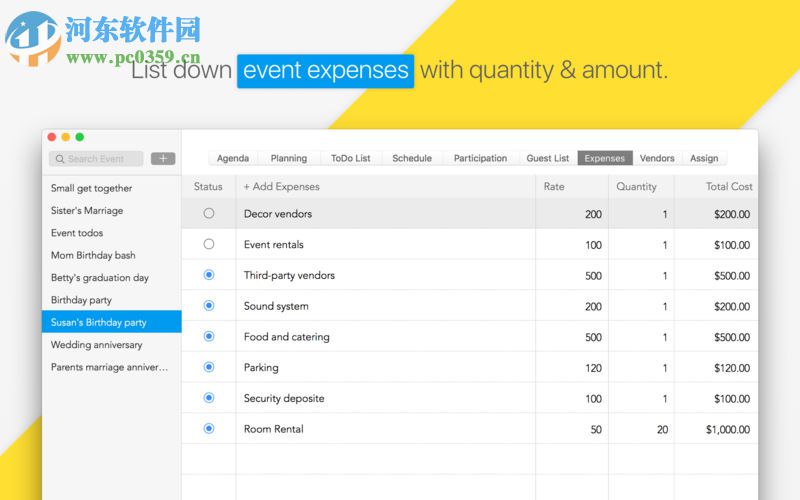Select Sister's Marriage event
Image resolution: width=800 pixels, height=500 pixels.
pyautogui.click(x=112, y=211)
